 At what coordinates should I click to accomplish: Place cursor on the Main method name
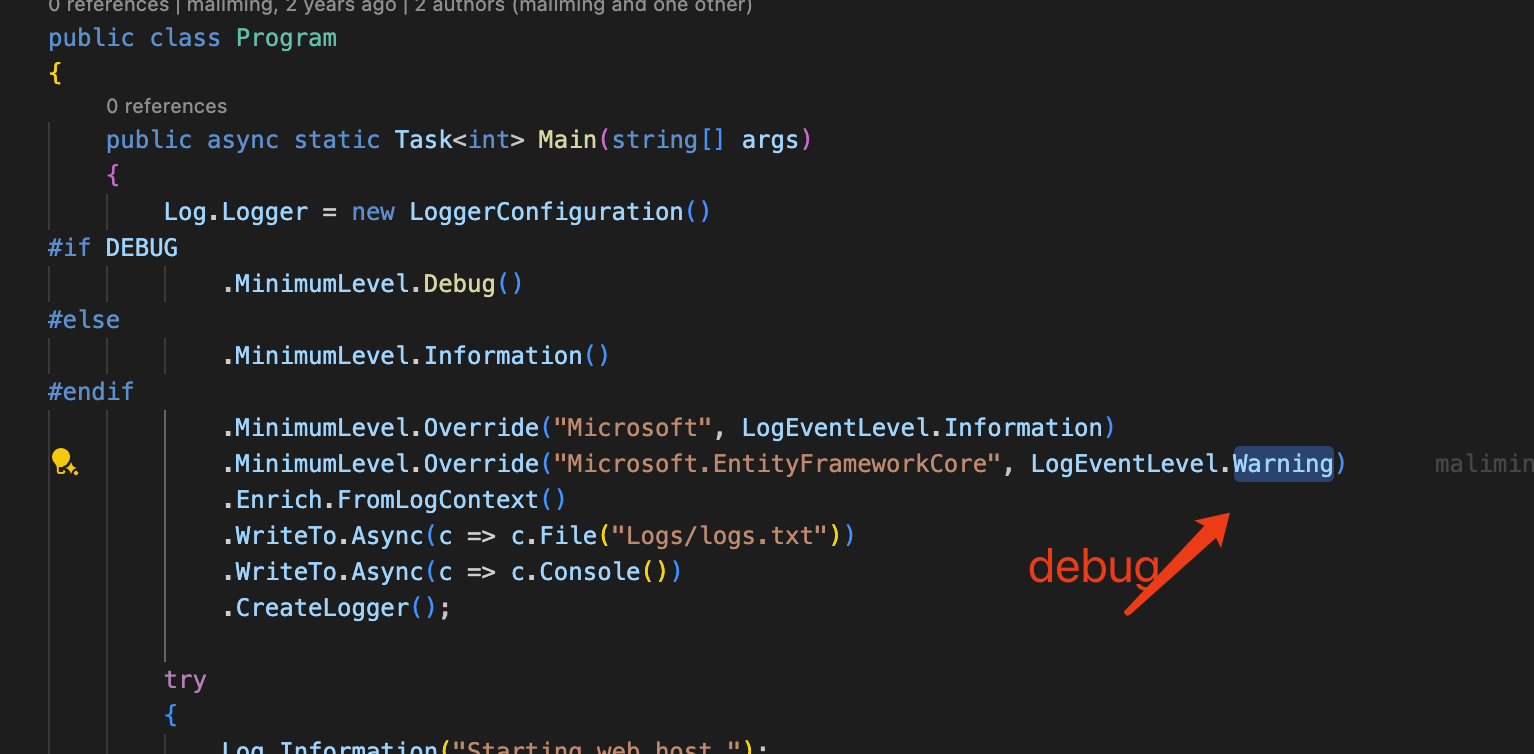(567, 139)
